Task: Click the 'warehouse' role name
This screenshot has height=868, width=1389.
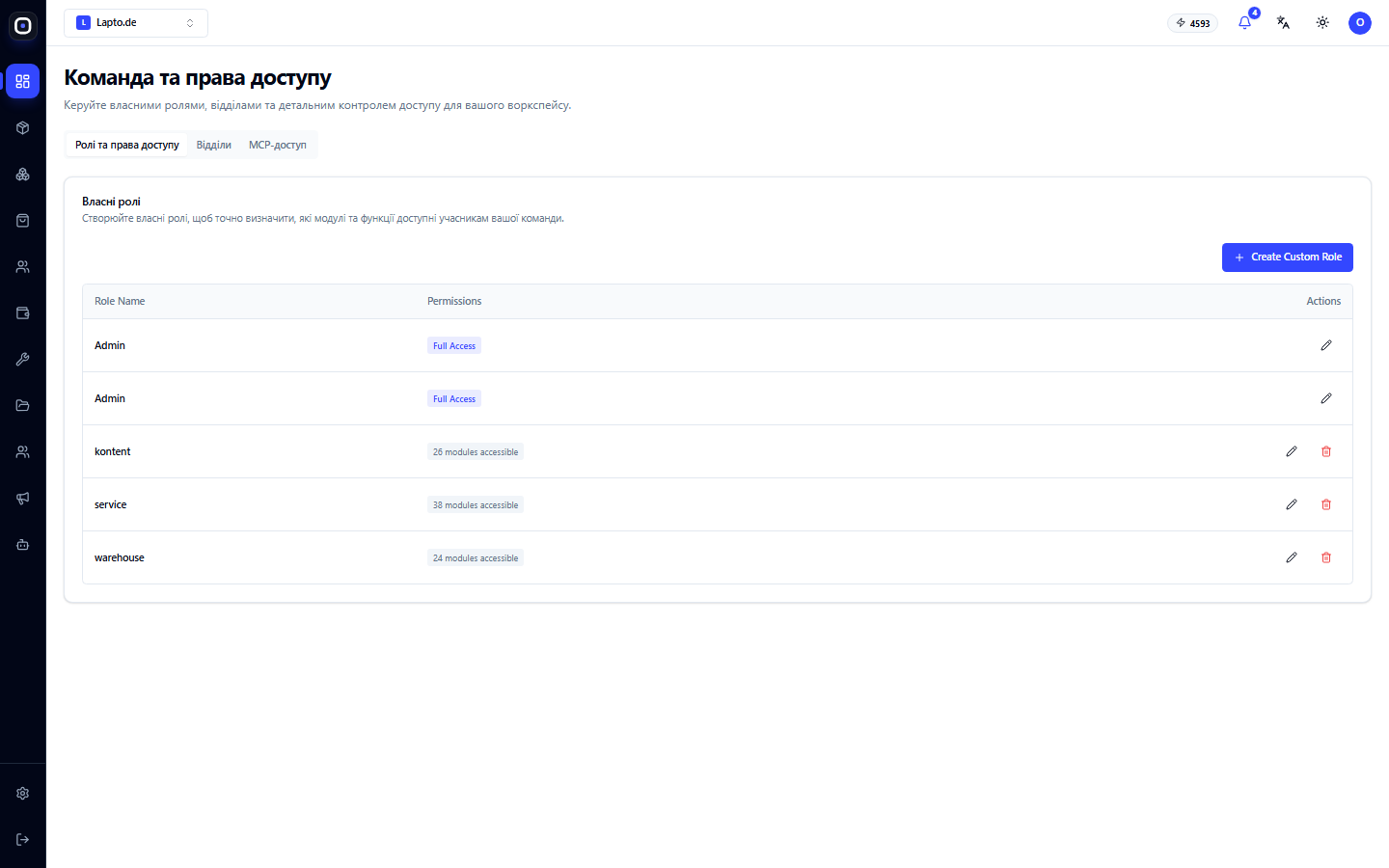Action: click(x=120, y=557)
